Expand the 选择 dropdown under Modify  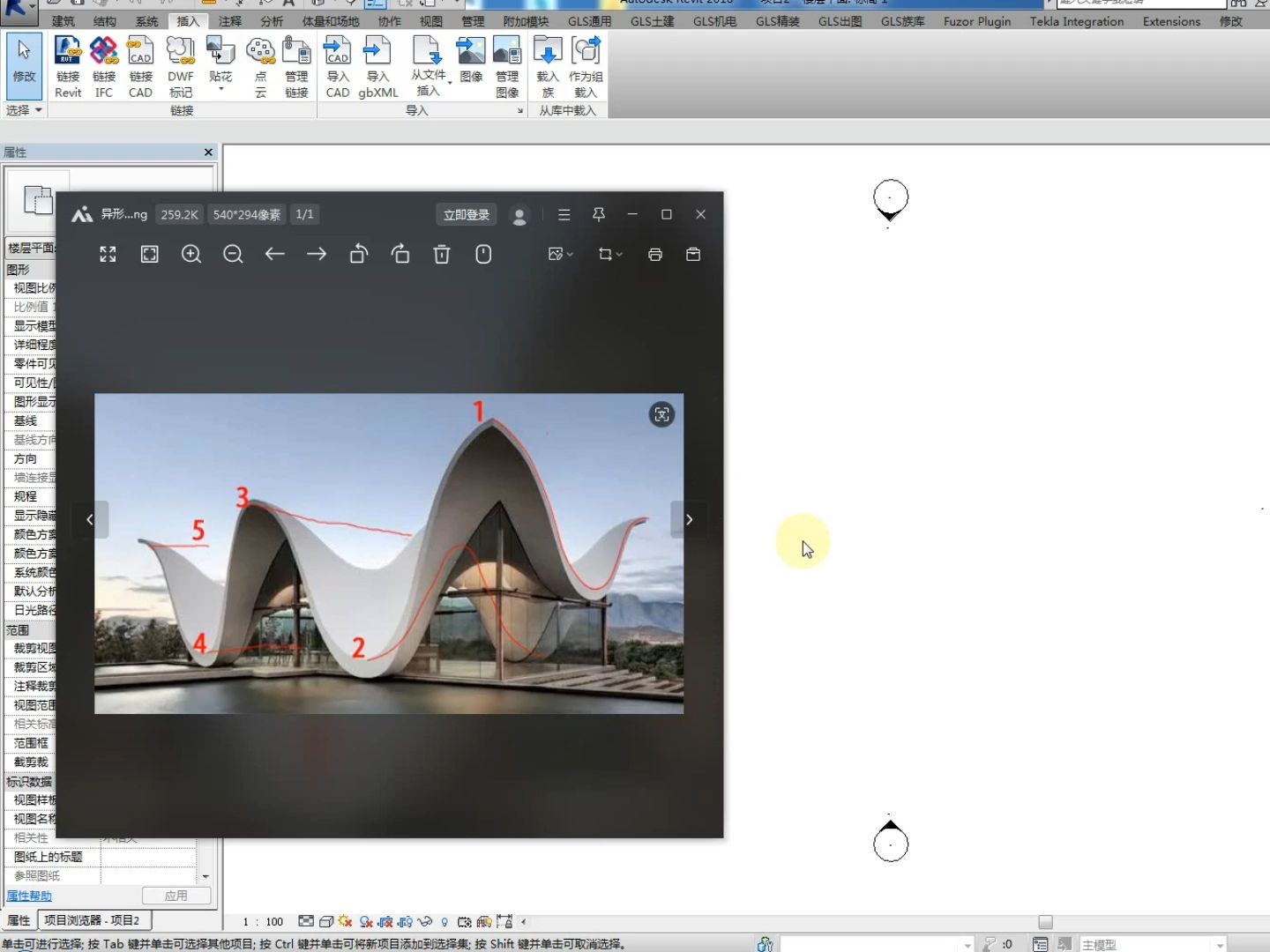coord(25,110)
